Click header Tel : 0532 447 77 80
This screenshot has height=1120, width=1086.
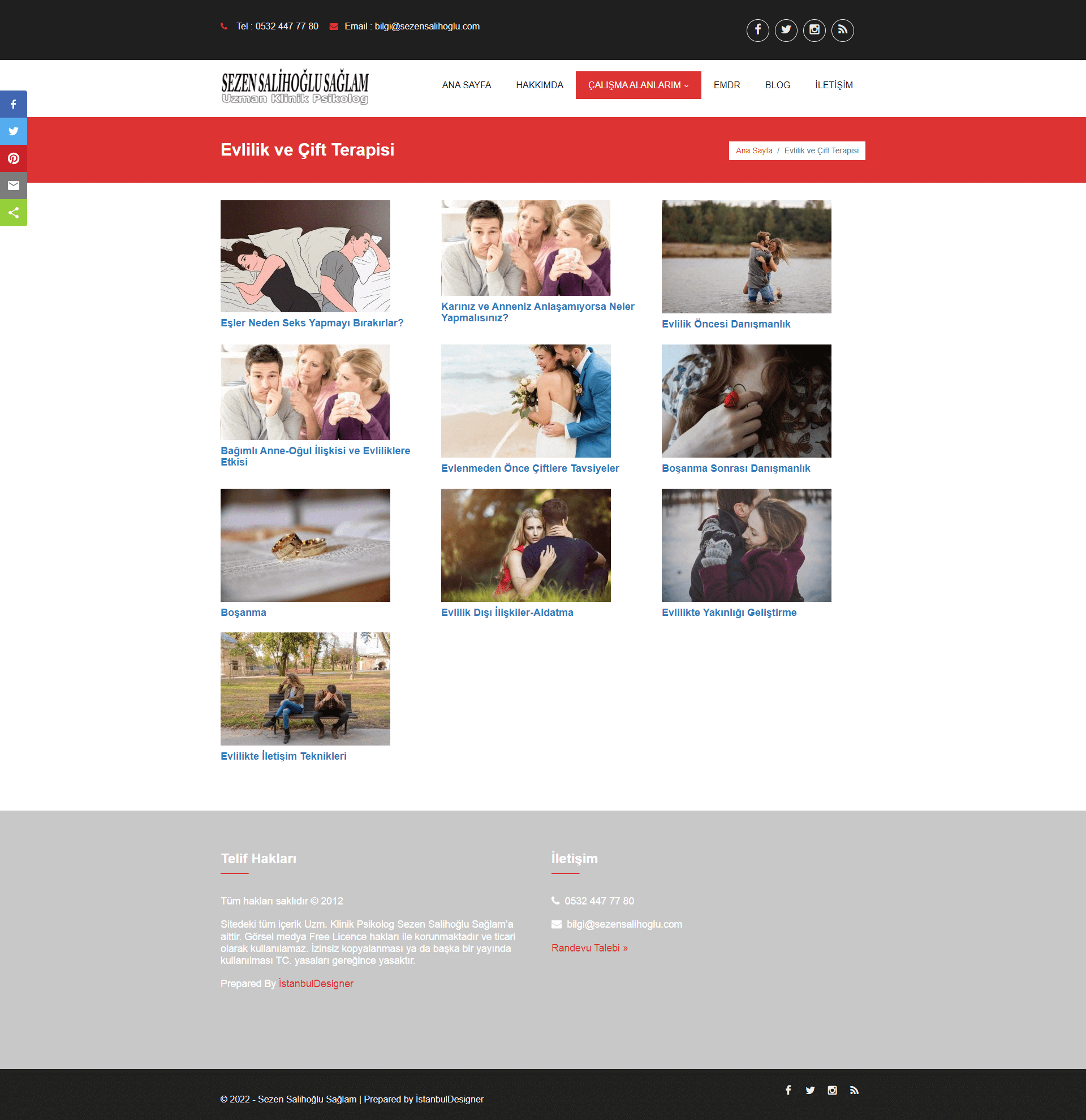(x=277, y=26)
